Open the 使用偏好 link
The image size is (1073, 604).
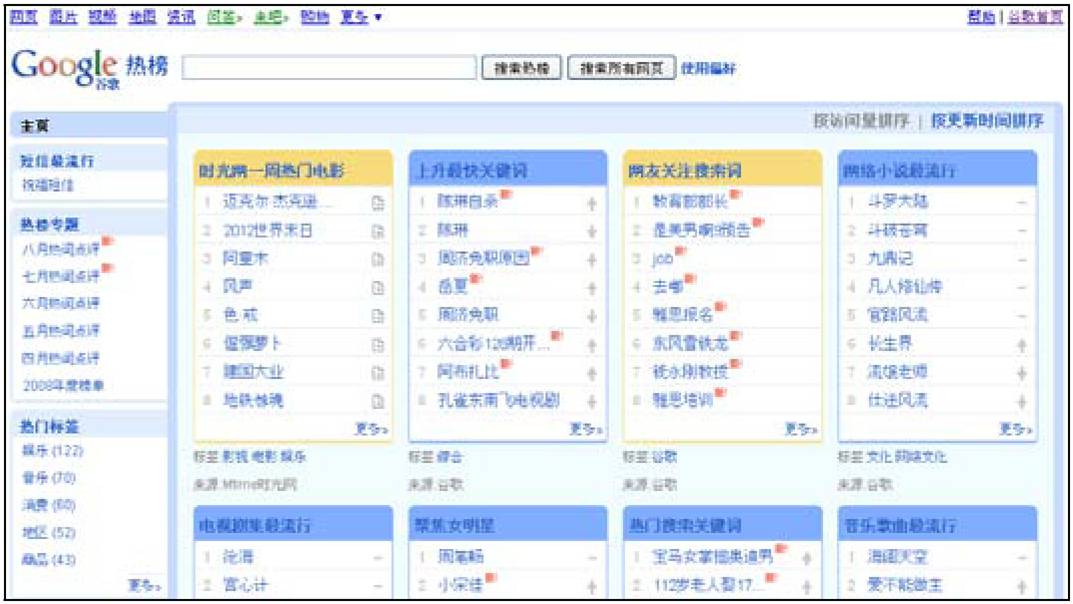pyautogui.click(x=708, y=68)
